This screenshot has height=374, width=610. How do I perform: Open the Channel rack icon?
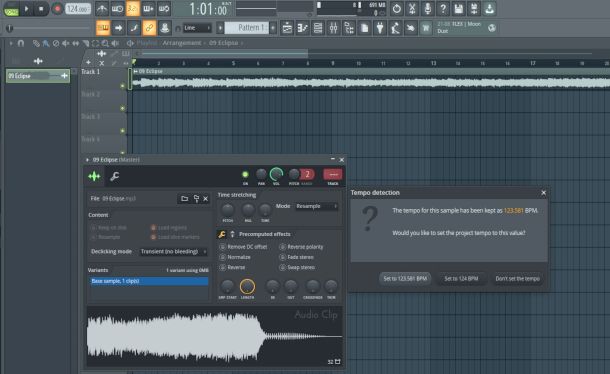click(318, 28)
